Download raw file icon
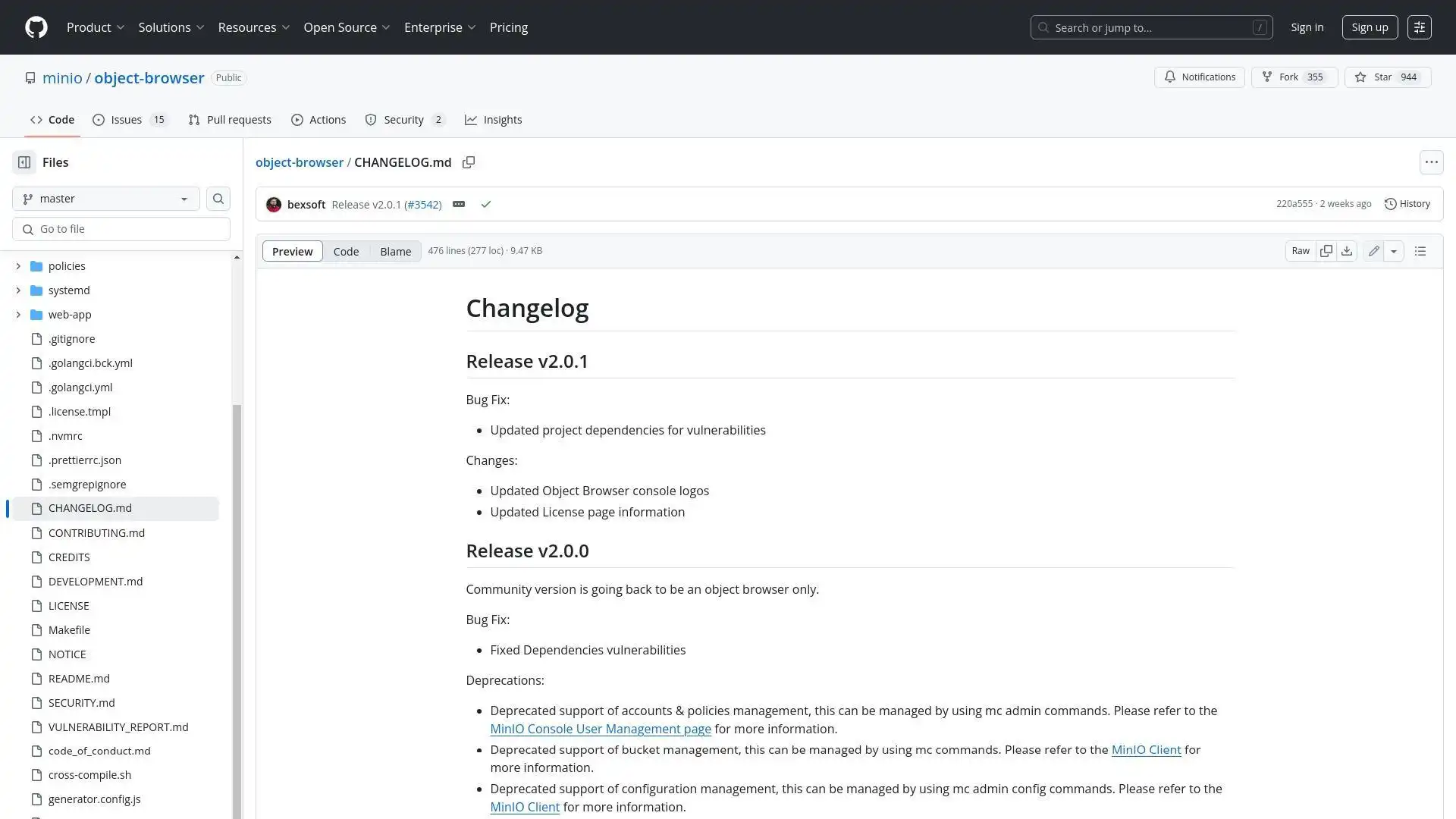Screen dimensions: 1456x819 [1347, 251]
